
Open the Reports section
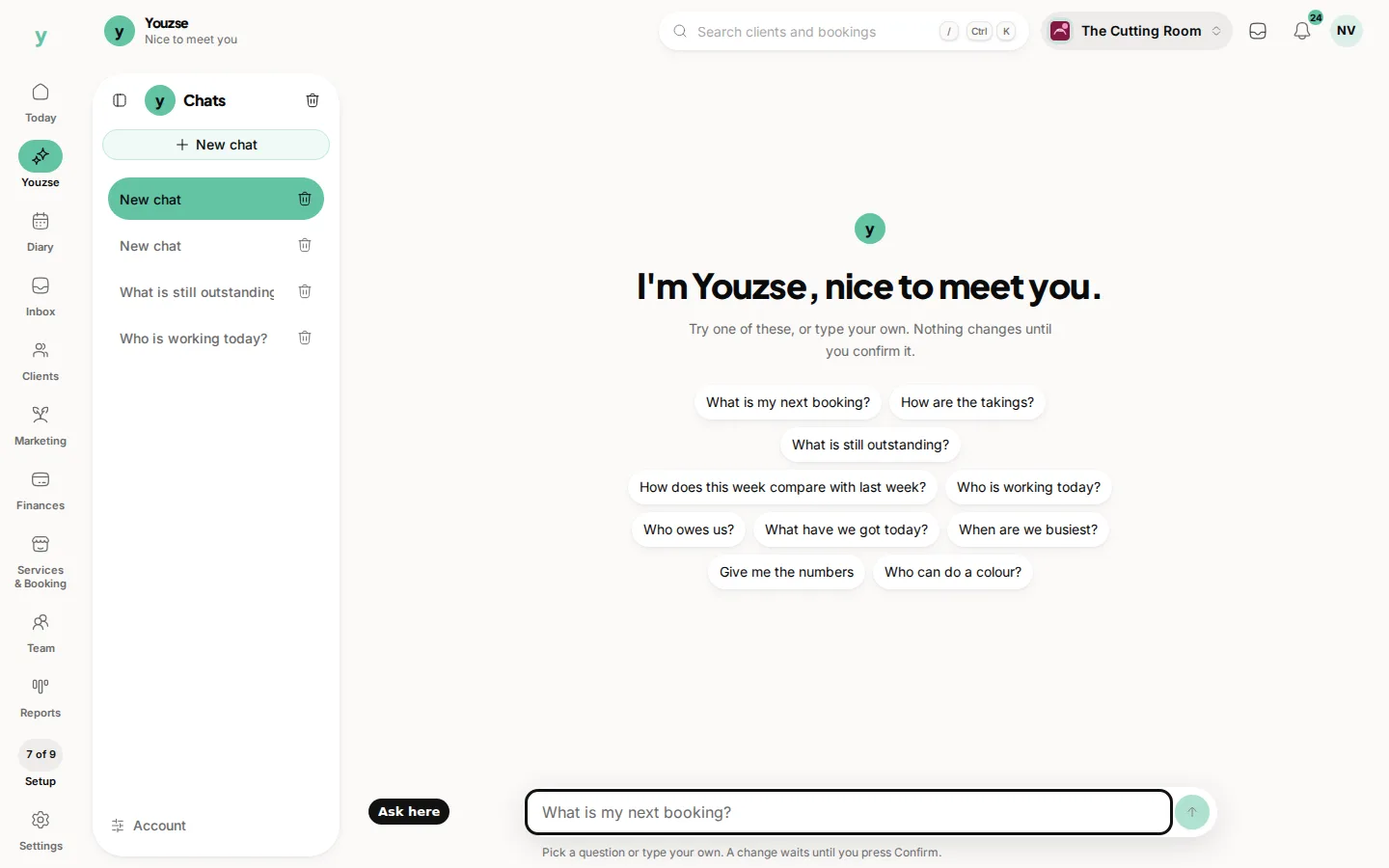[x=41, y=698]
